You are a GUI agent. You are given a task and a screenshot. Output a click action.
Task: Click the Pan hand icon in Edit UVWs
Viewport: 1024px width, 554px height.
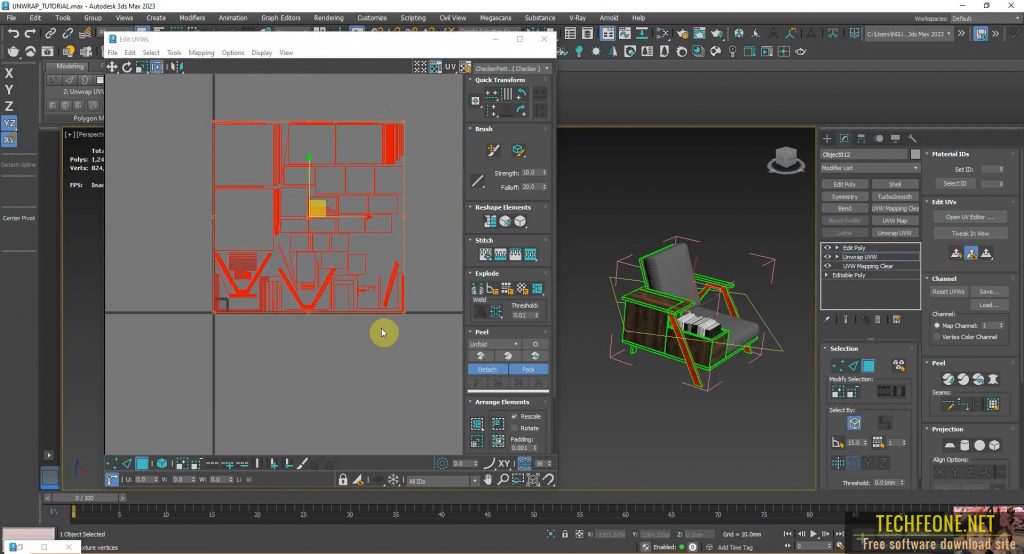coord(488,480)
